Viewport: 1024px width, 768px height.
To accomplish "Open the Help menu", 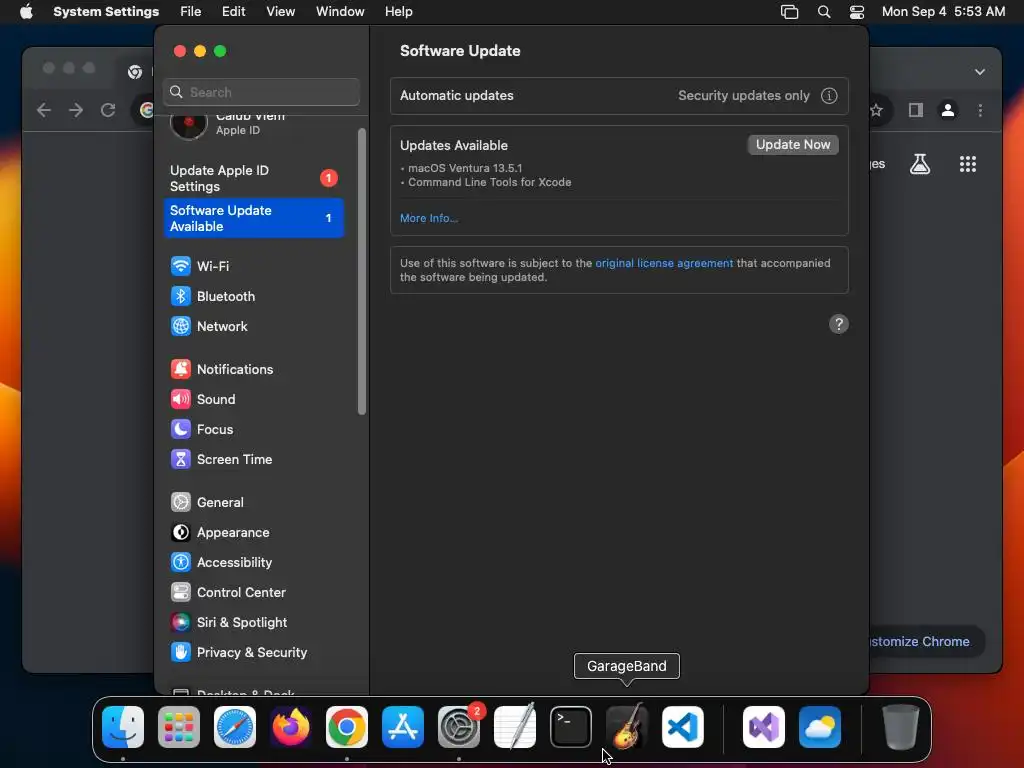I will pyautogui.click(x=398, y=12).
